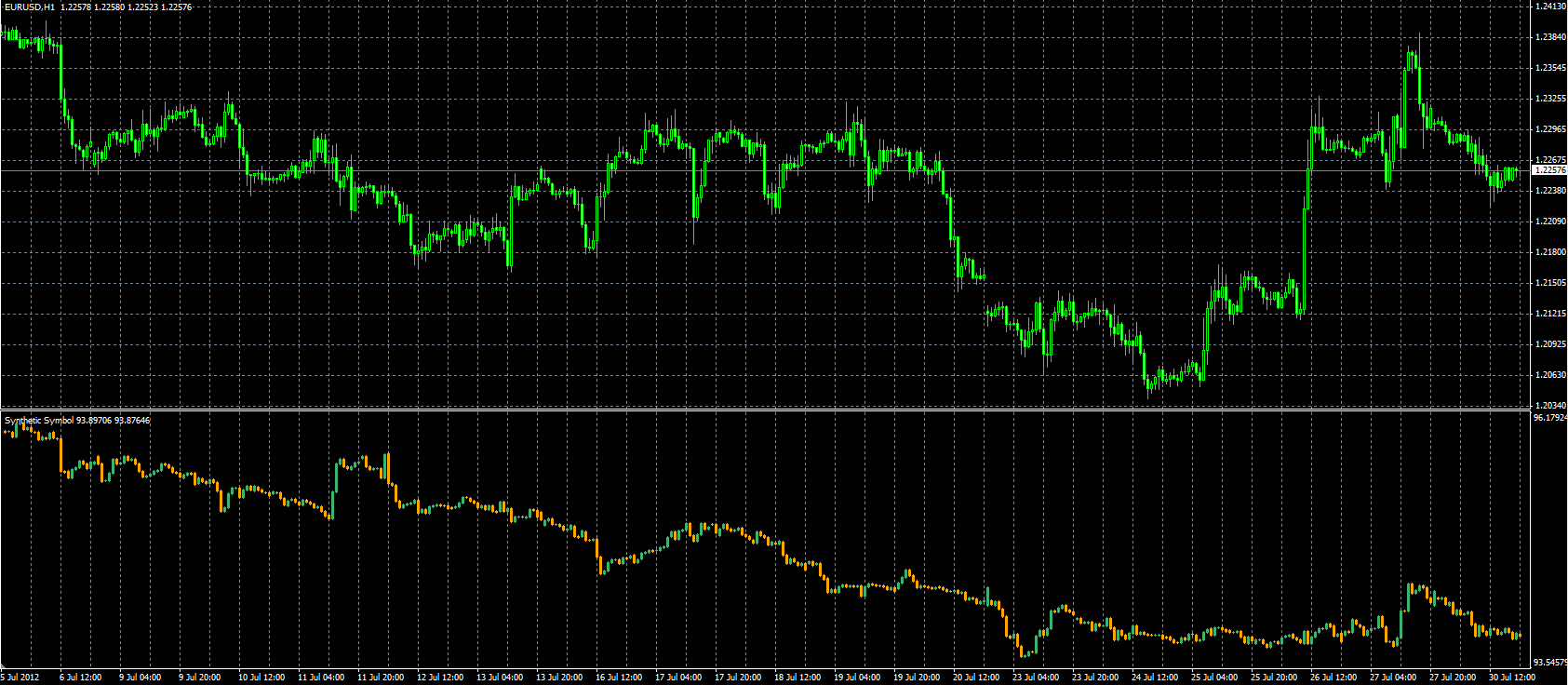The image size is (1568, 685).
Task: Click price axis label 1.21505
Action: [1549, 283]
